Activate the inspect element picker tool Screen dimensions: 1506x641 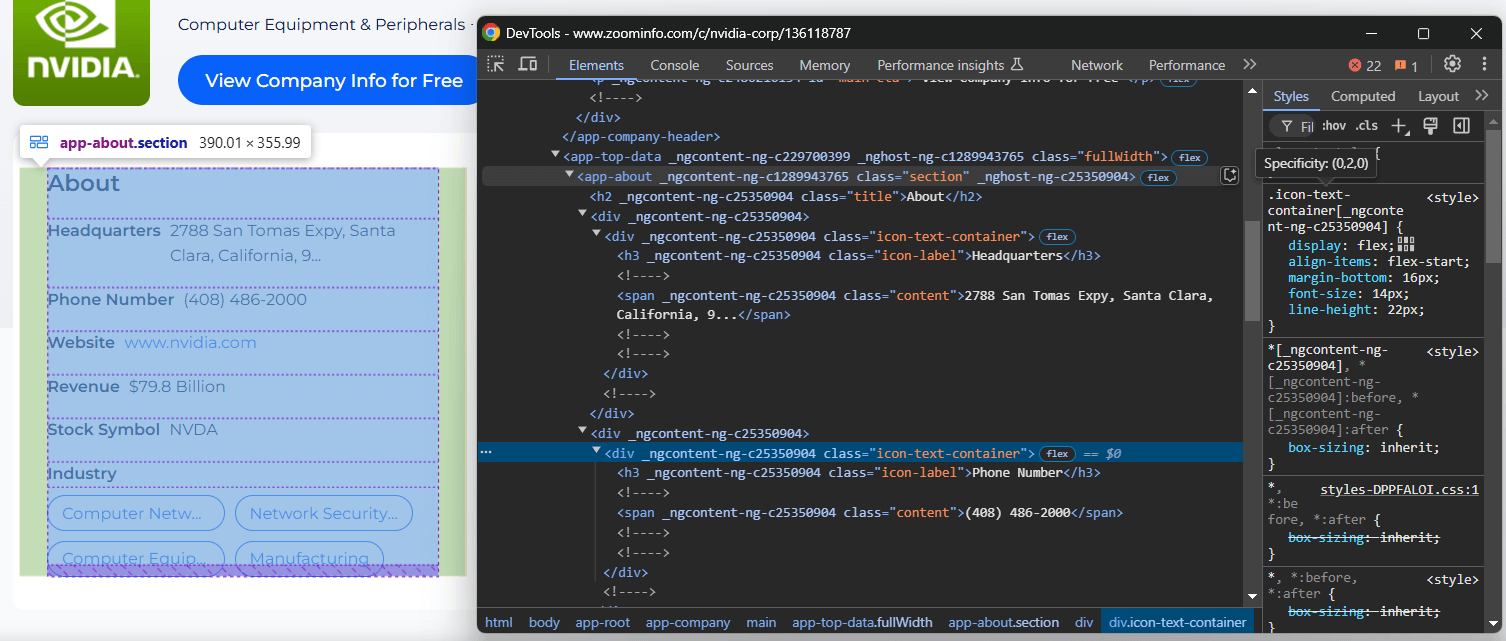pos(496,65)
